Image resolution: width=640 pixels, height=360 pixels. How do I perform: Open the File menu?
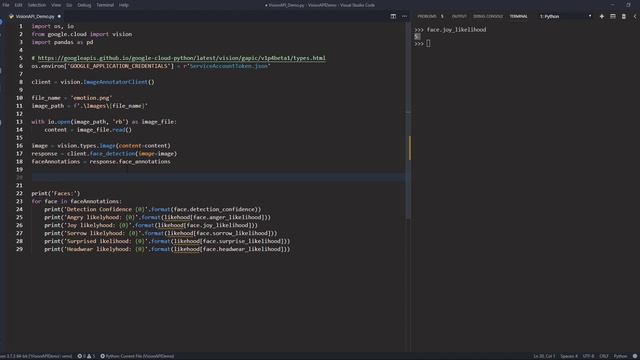click(x=6, y=5)
